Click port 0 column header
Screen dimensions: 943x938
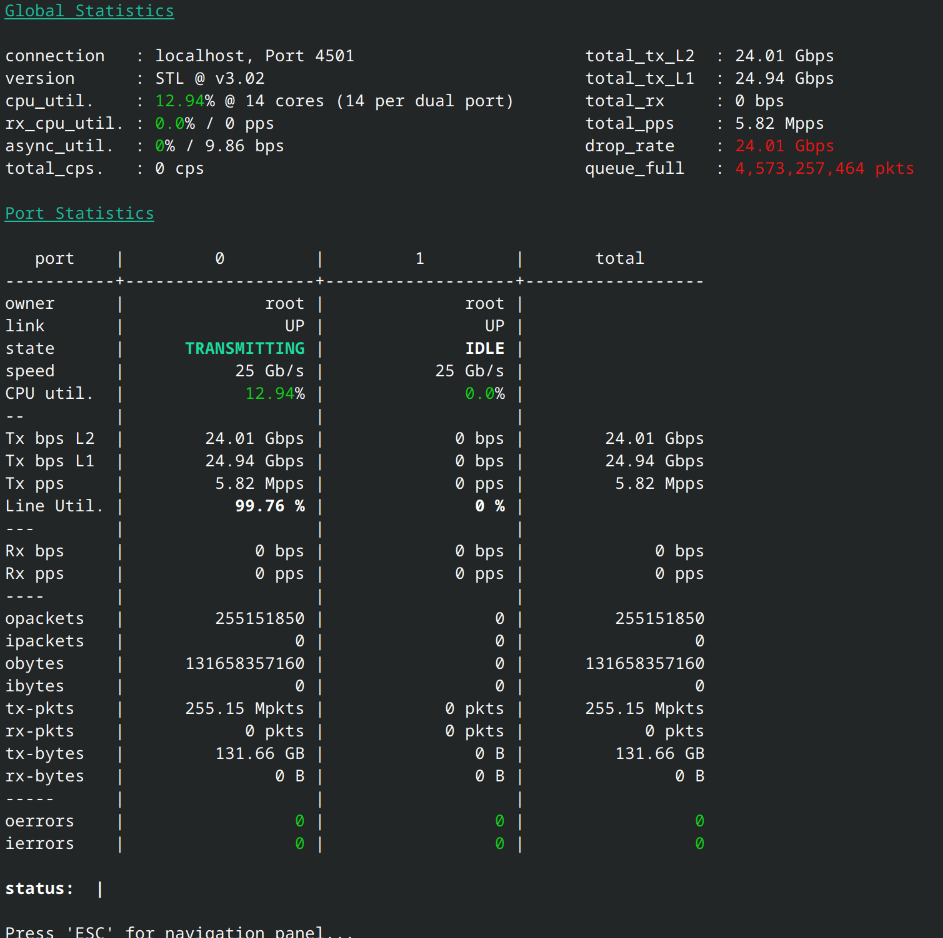coord(220,259)
